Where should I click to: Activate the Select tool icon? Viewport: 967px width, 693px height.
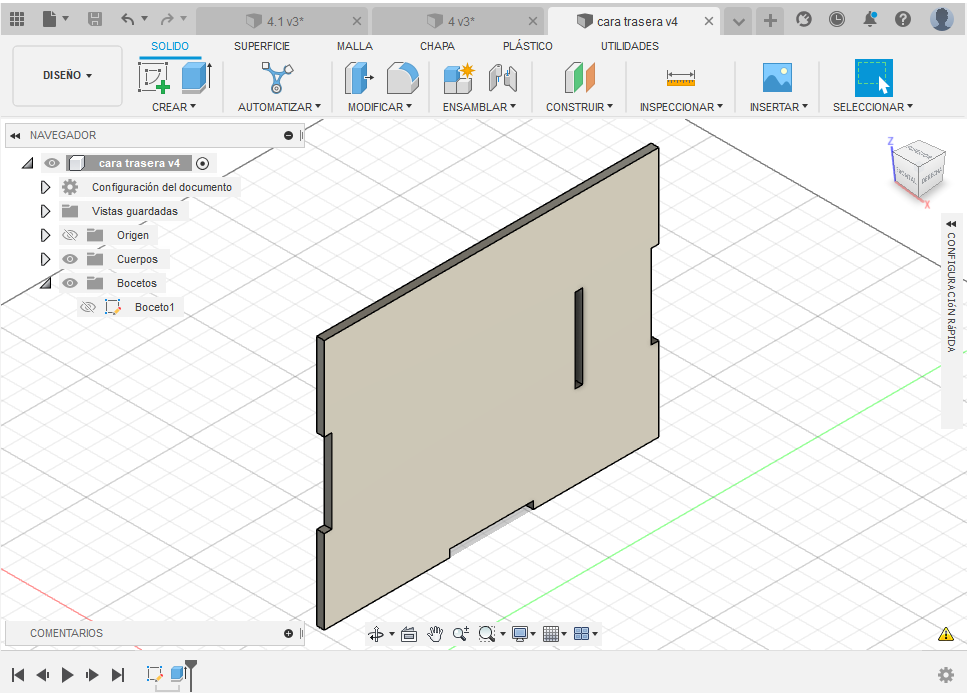(873, 78)
